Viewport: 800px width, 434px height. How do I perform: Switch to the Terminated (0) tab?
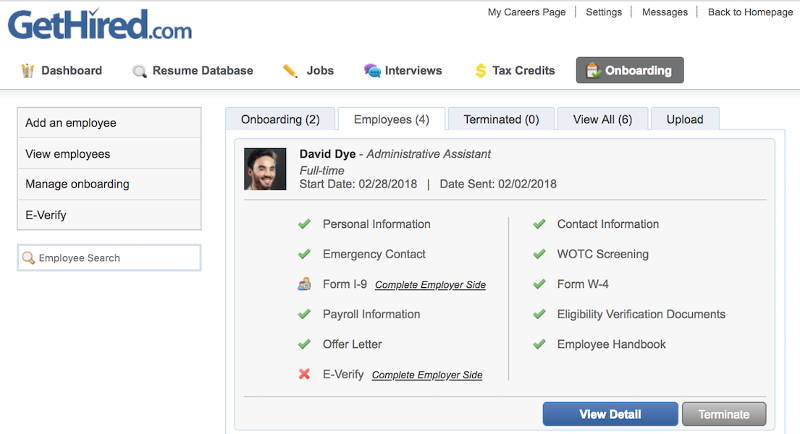(x=501, y=119)
